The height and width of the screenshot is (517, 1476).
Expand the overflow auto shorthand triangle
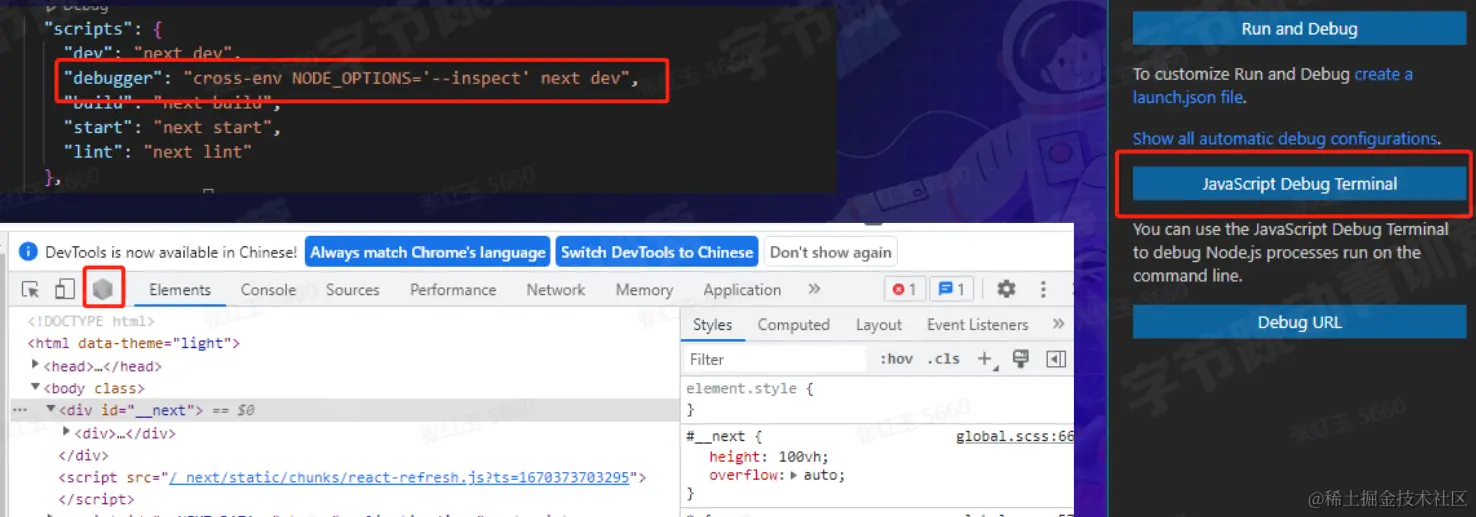tap(793, 475)
